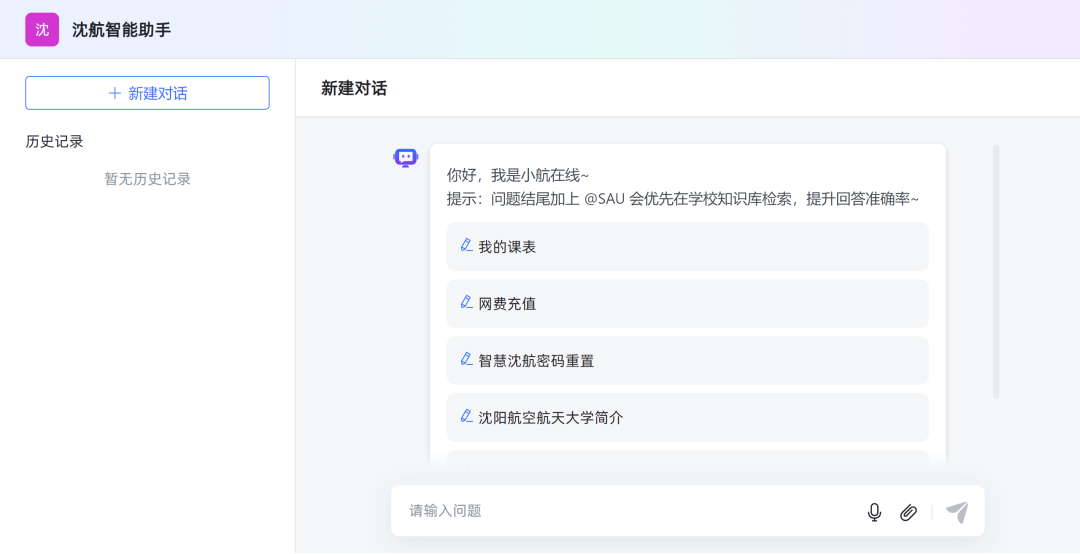Click the 沈航智能助手 app title
The width and height of the screenshot is (1080, 554).
tap(121, 30)
